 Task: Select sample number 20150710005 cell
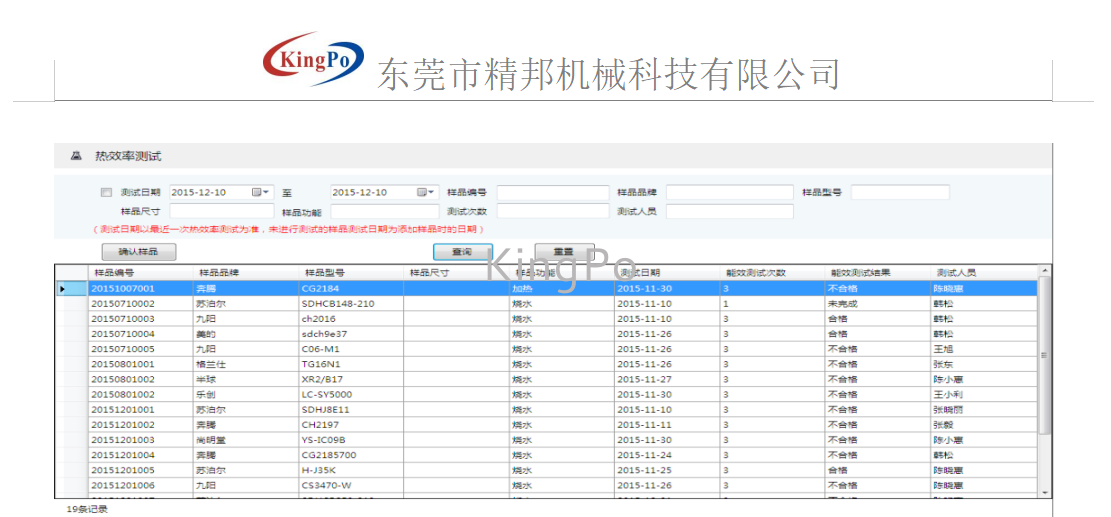[140, 349]
